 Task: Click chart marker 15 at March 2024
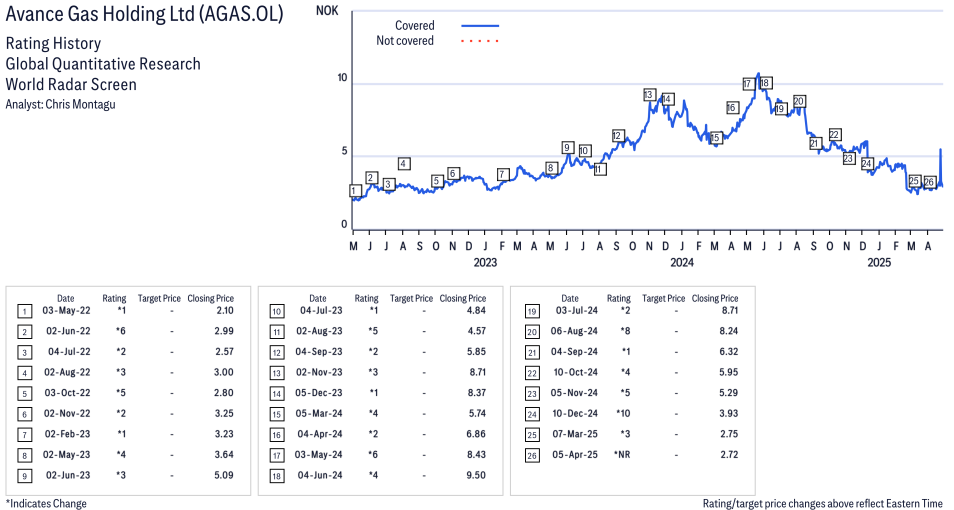pos(715,138)
